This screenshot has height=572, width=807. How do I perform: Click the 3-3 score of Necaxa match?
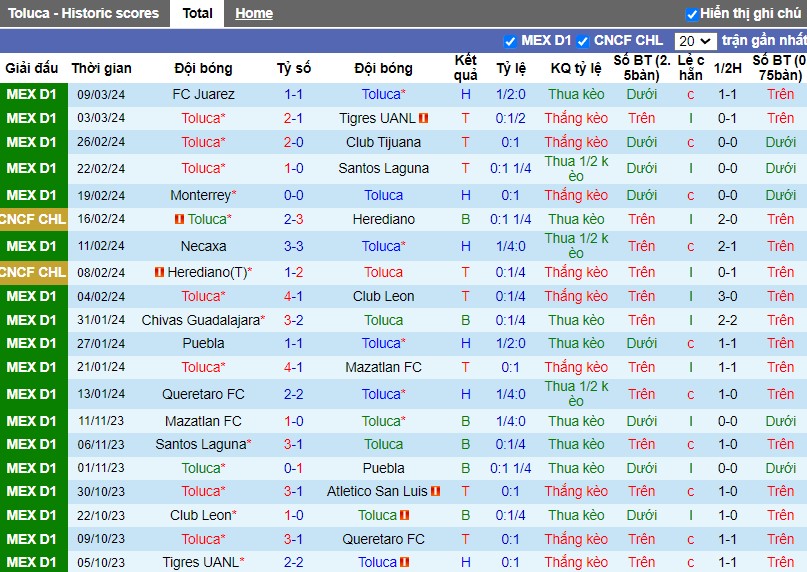point(293,246)
